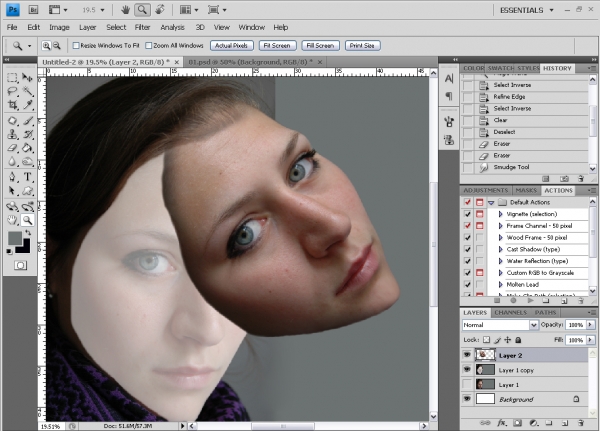Select the Clone Stamp tool
This screenshot has height=431, width=600.
pos(12,134)
